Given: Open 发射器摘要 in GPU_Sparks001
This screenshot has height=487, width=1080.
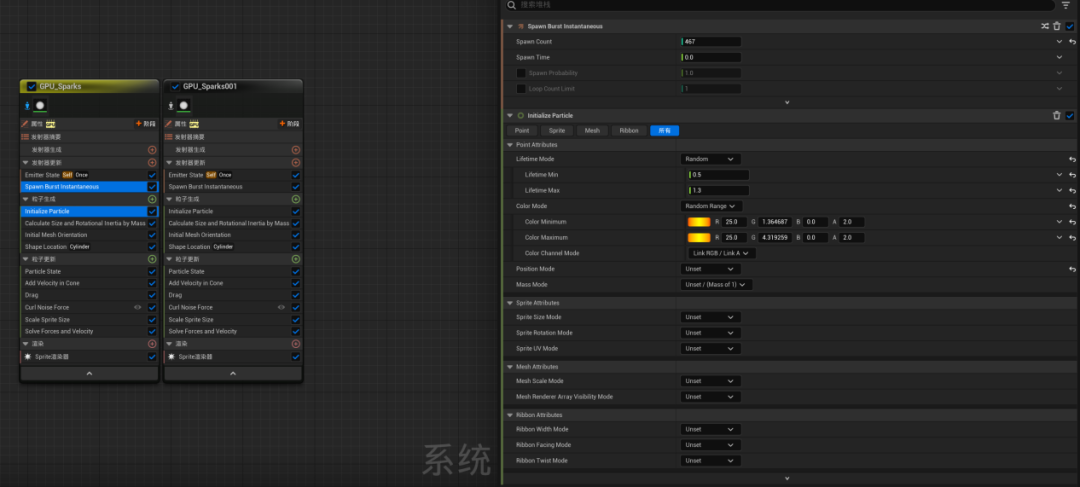Looking at the screenshot, I should [x=189, y=137].
